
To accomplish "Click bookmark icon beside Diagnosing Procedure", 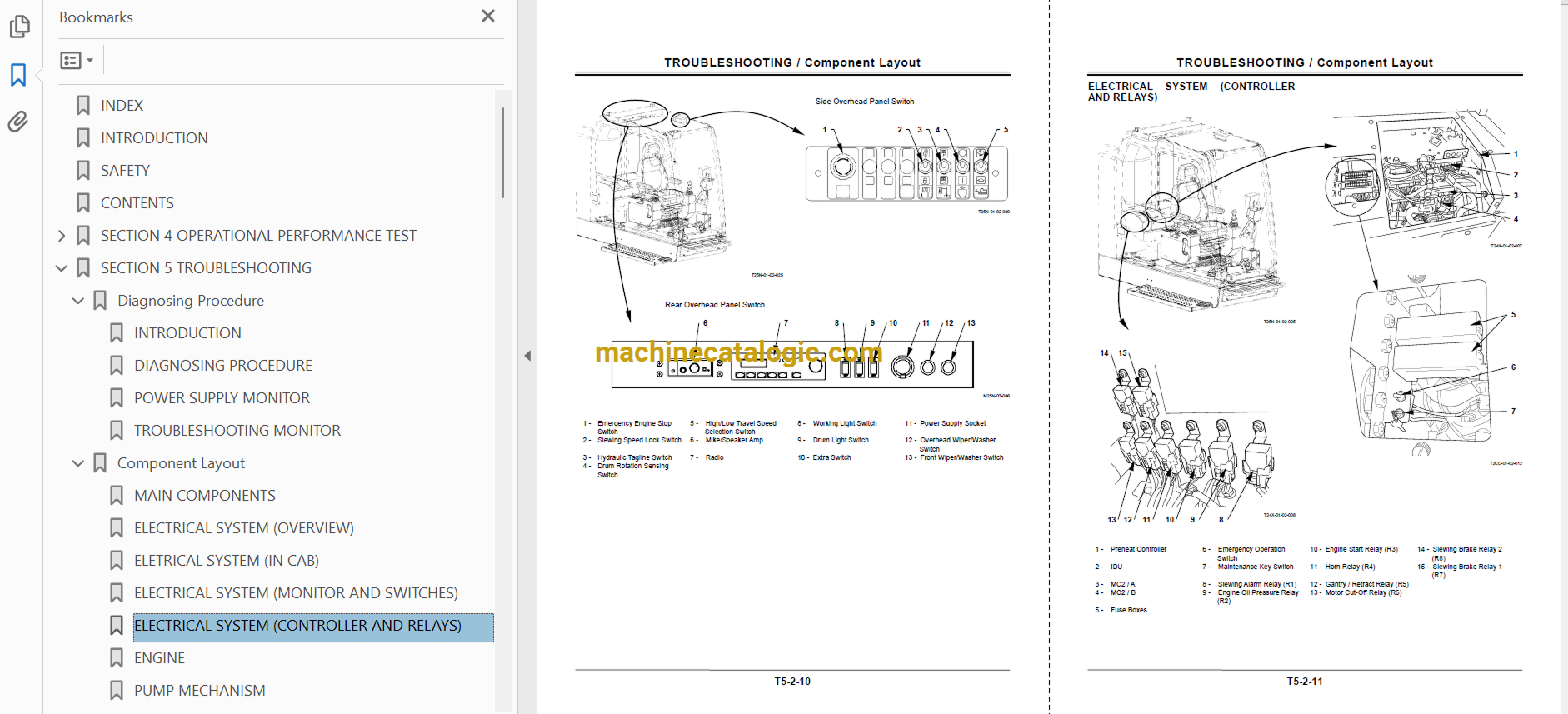I will 100,301.
